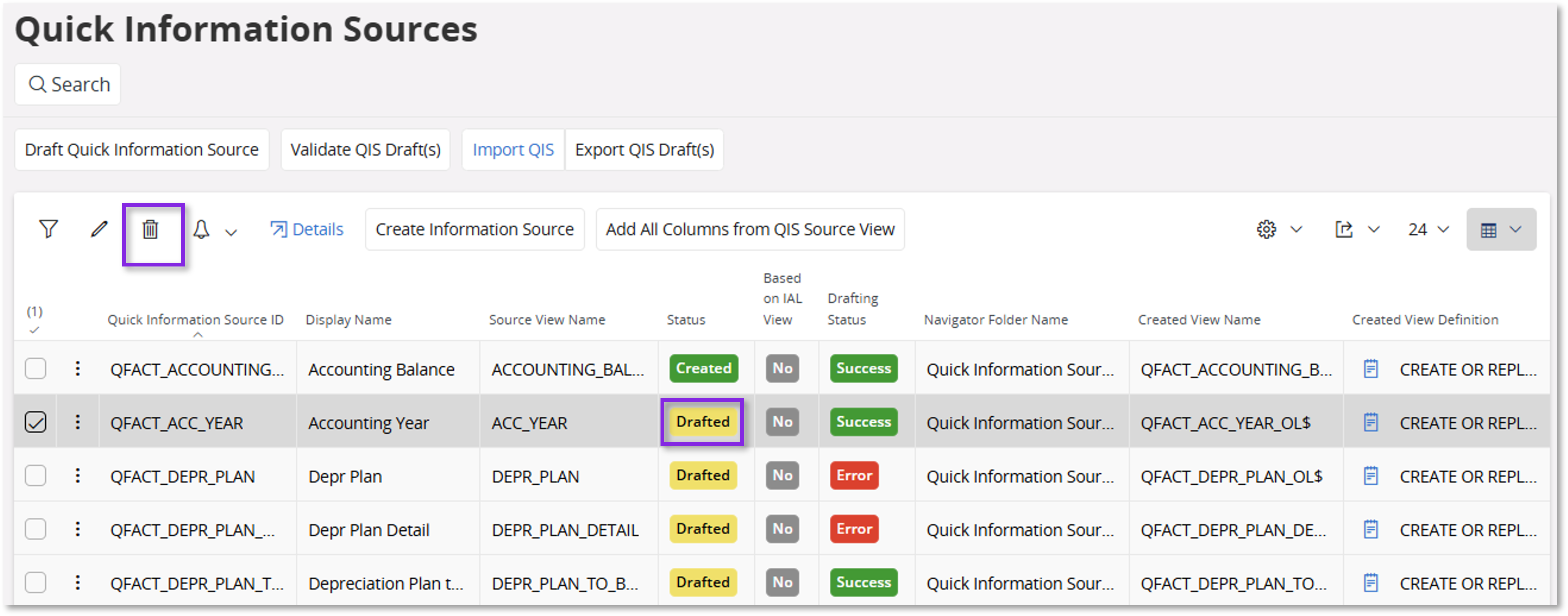Viewport: 1568px width, 616px height.
Task: Click the Created status badge
Action: (x=703, y=368)
